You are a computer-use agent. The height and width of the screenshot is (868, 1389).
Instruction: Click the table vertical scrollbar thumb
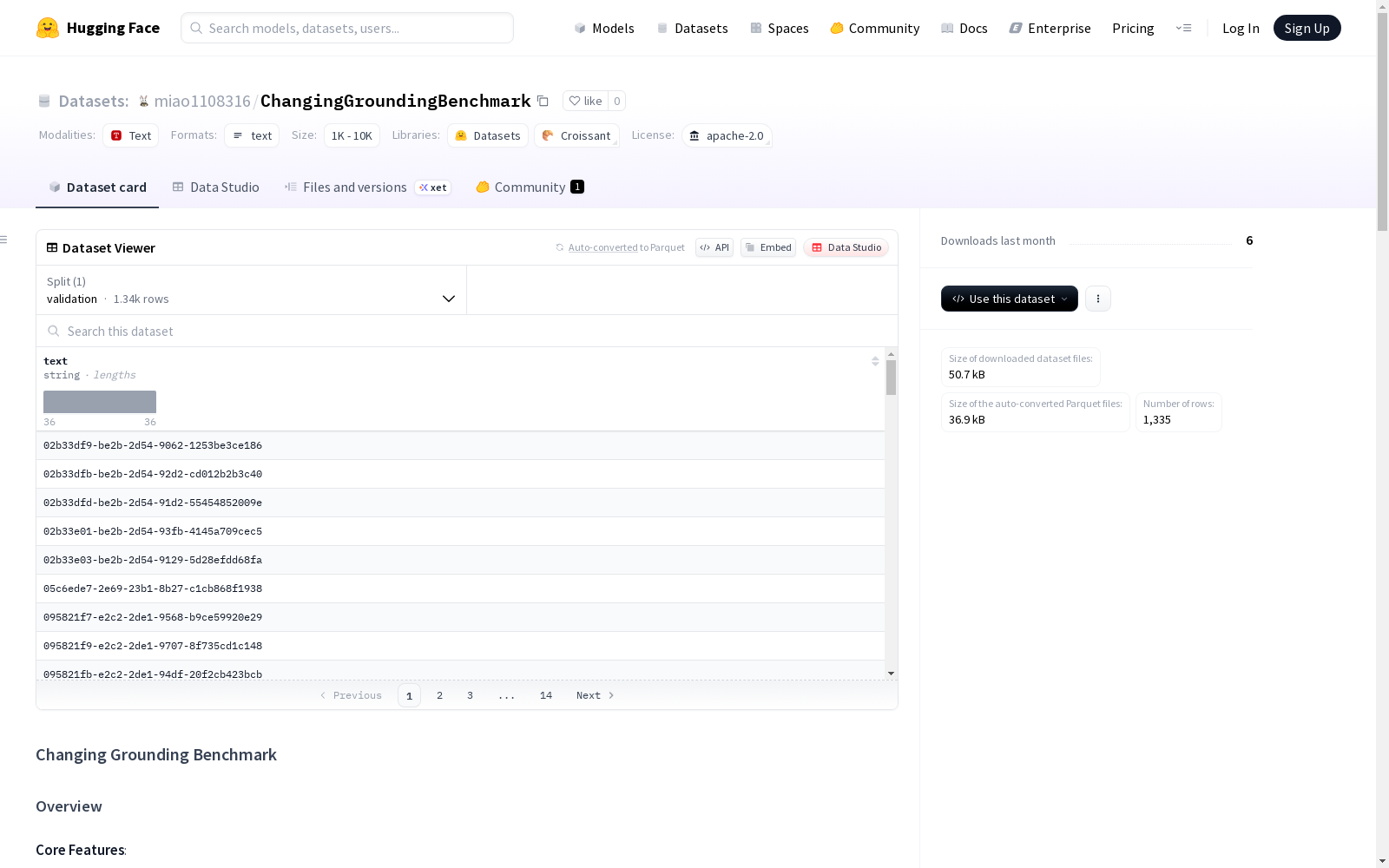[x=891, y=378]
